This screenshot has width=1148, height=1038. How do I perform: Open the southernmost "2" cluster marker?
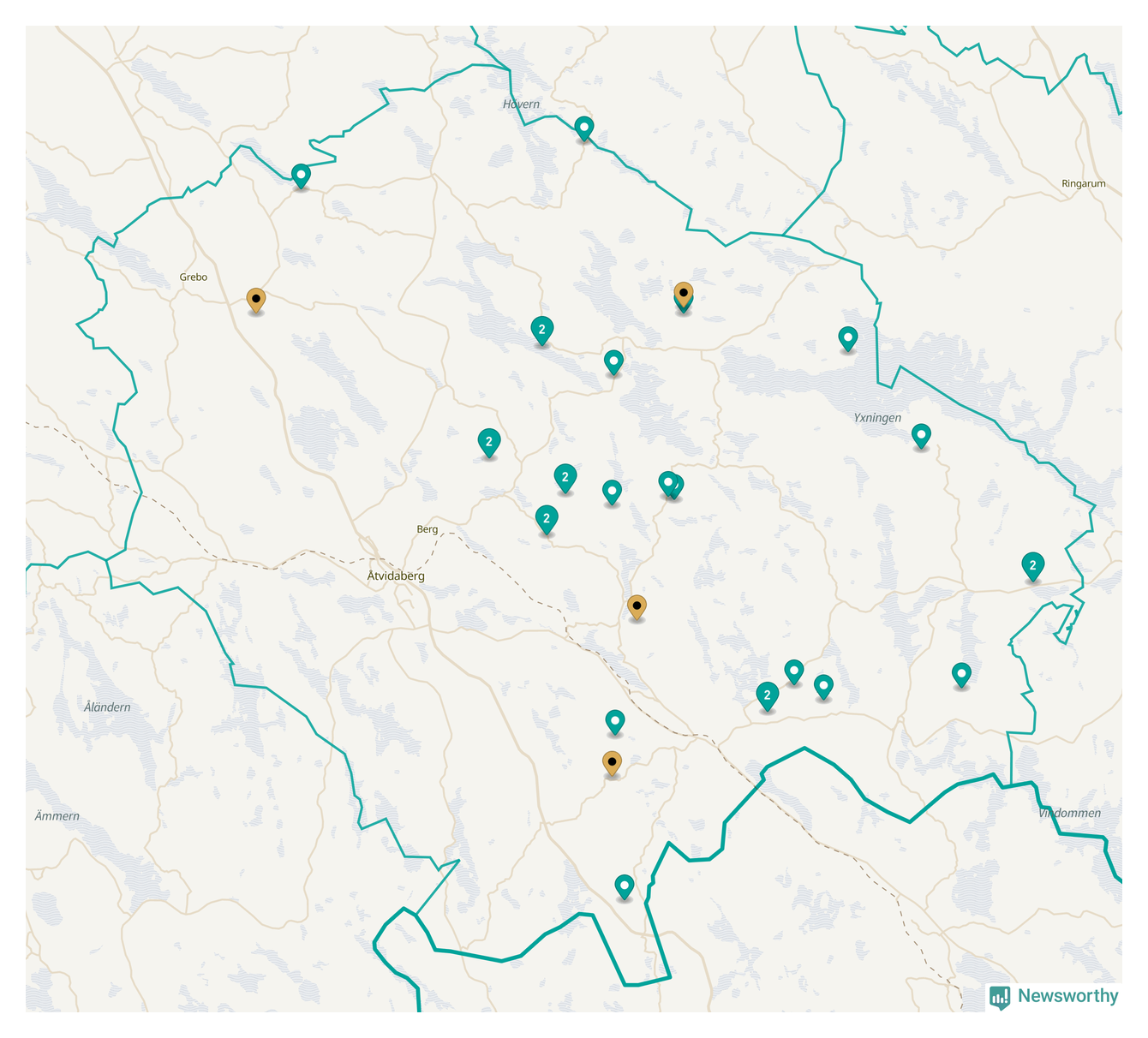pos(768,695)
